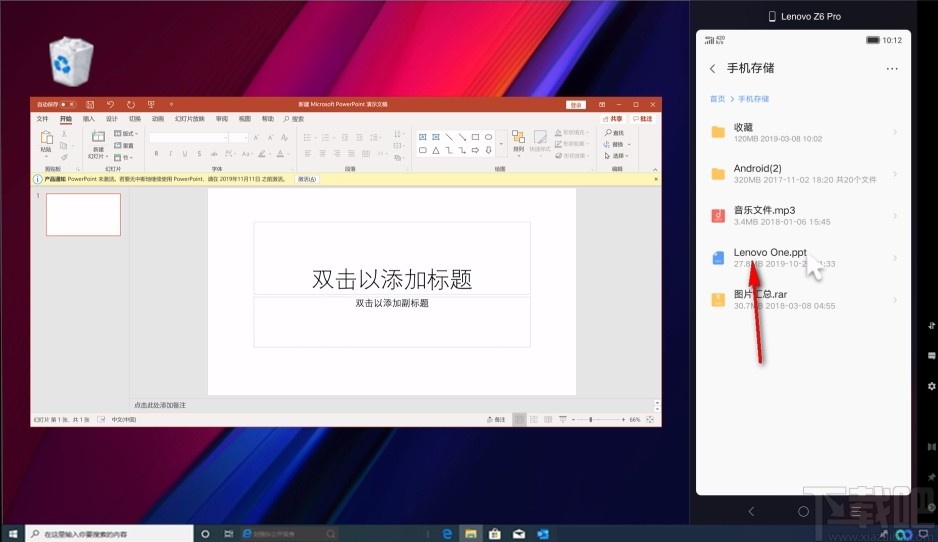Click the Activate (激活) button in notification bar
Screen dimensions: 938x542
click(307, 179)
